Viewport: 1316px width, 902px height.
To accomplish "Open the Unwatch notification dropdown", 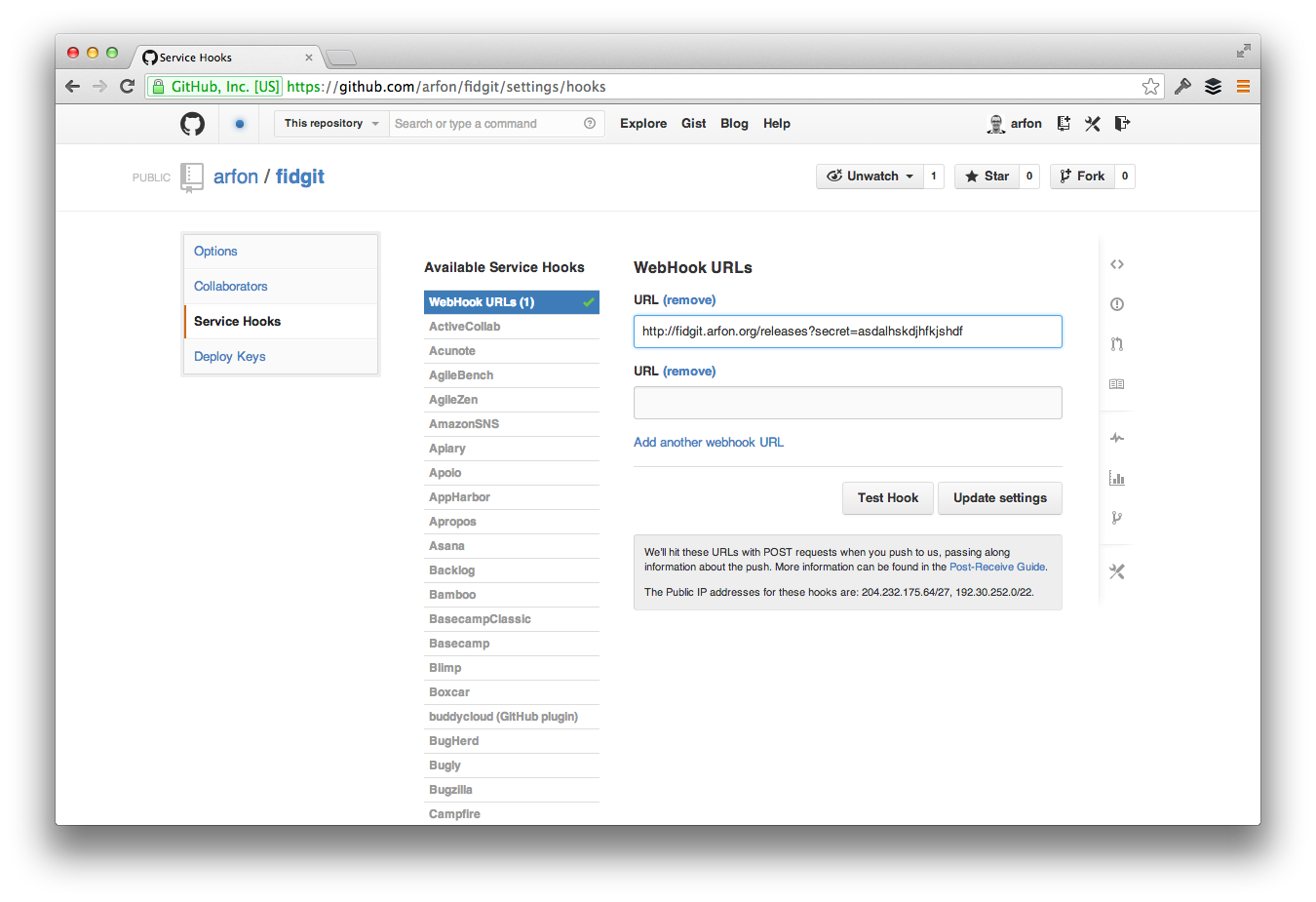I will (x=870, y=176).
